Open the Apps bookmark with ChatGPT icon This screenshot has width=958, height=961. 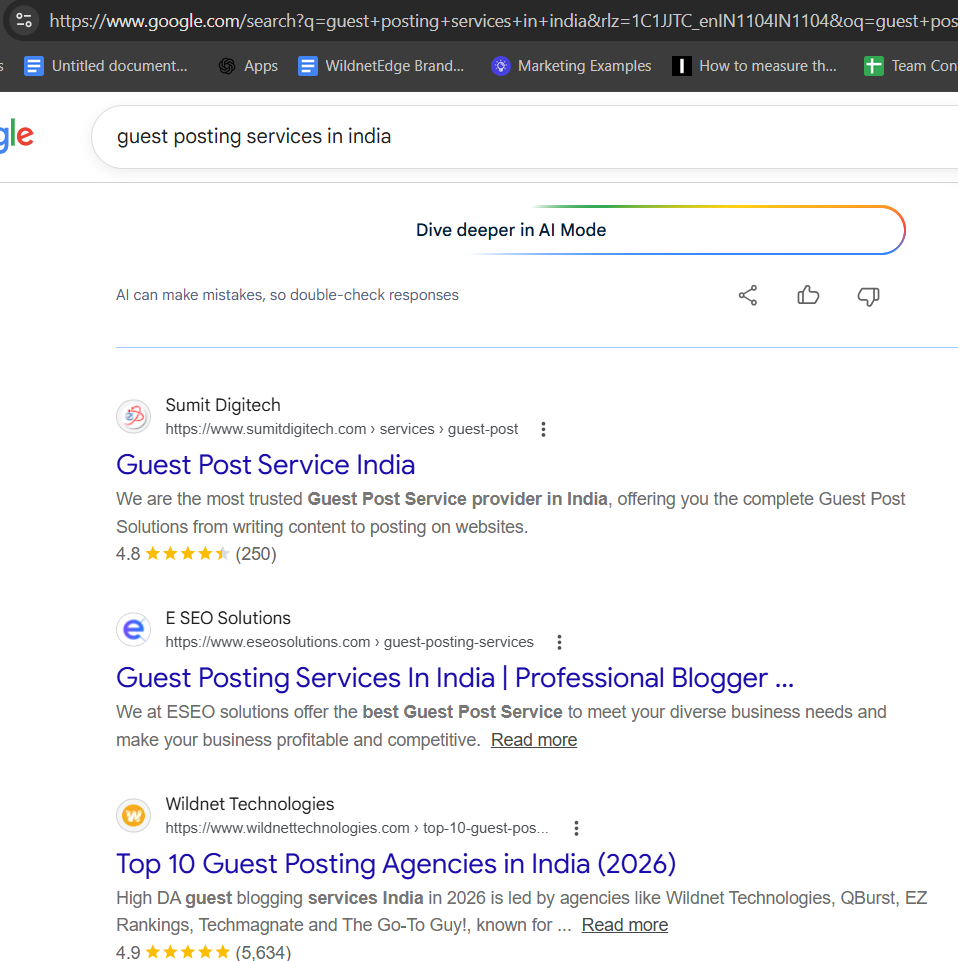pos(248,66)
